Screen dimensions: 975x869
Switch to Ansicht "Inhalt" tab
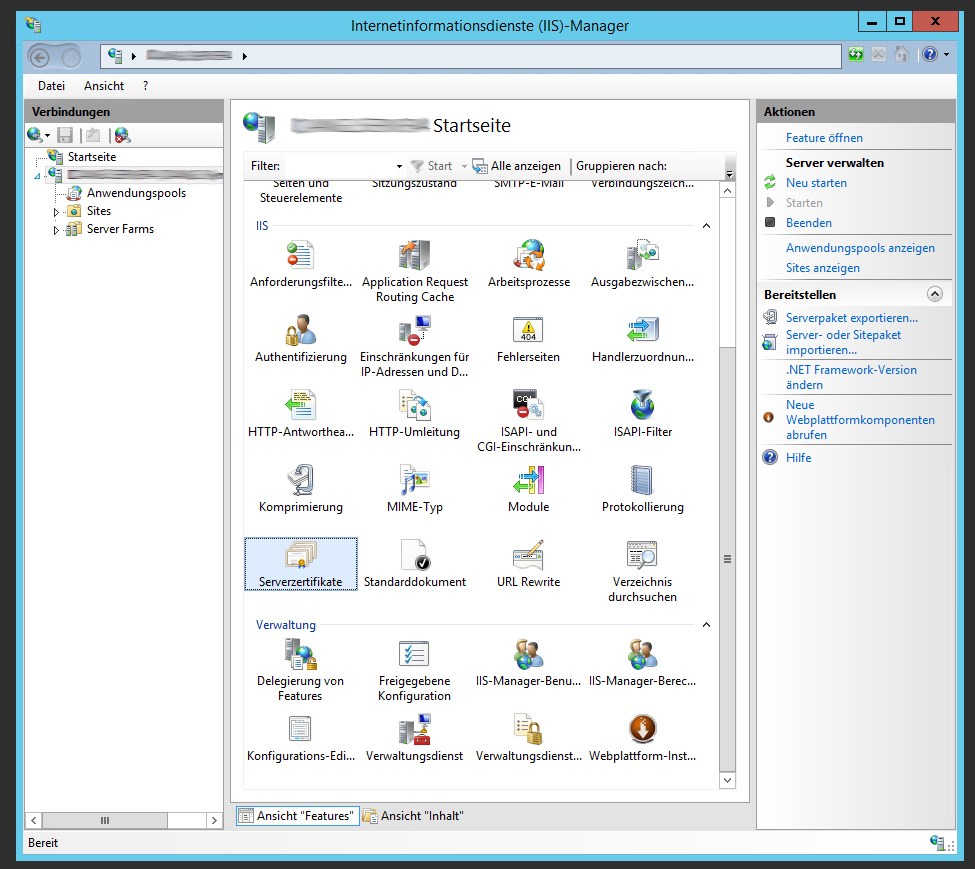click(x=414, y=816)
